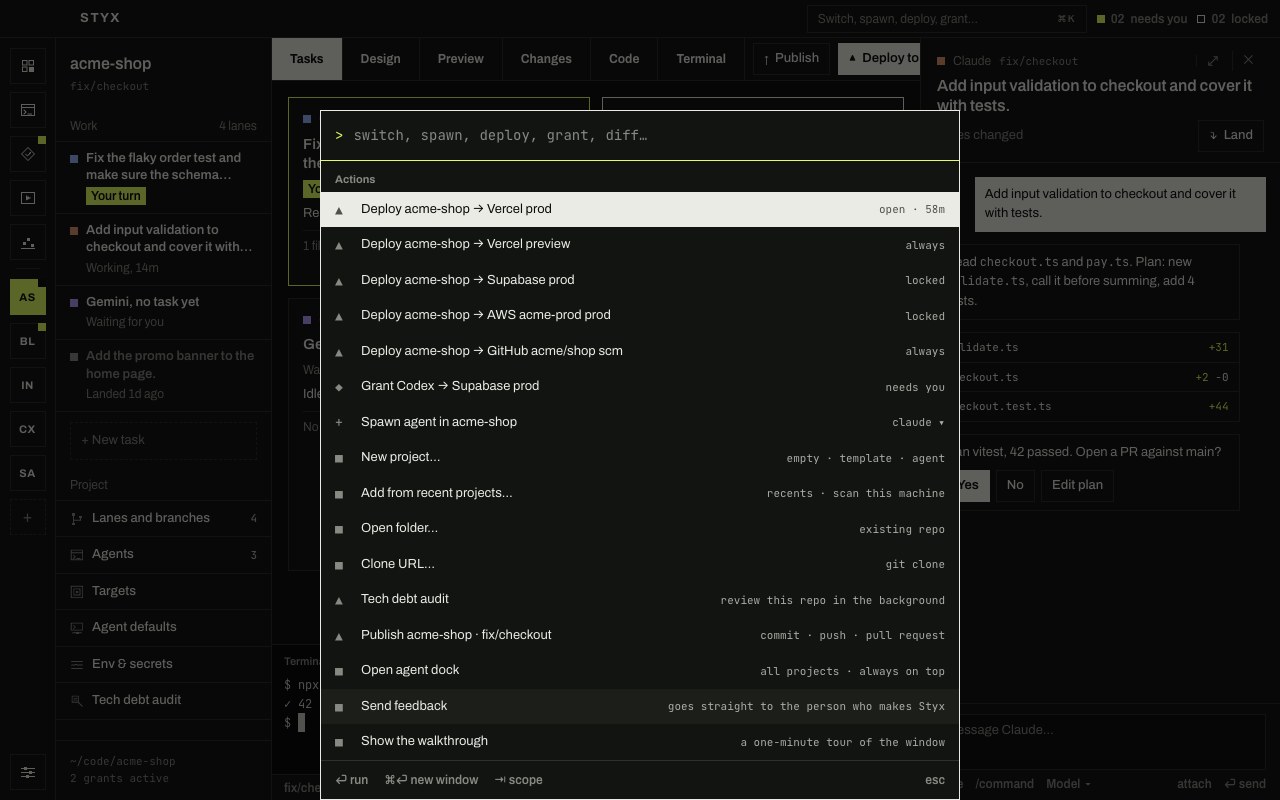Switch to the CX project badge

(x=28, y=429)
